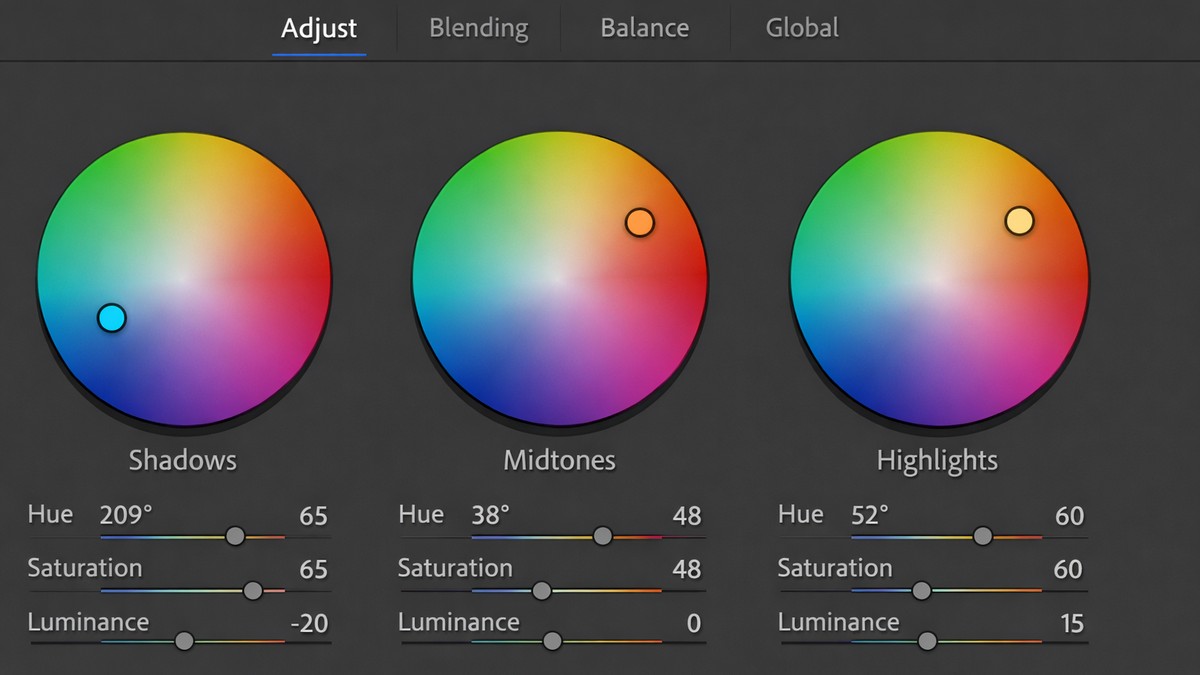
Task: Click the Highlights Hue slider handle
Action: click(x=983, y=536)
